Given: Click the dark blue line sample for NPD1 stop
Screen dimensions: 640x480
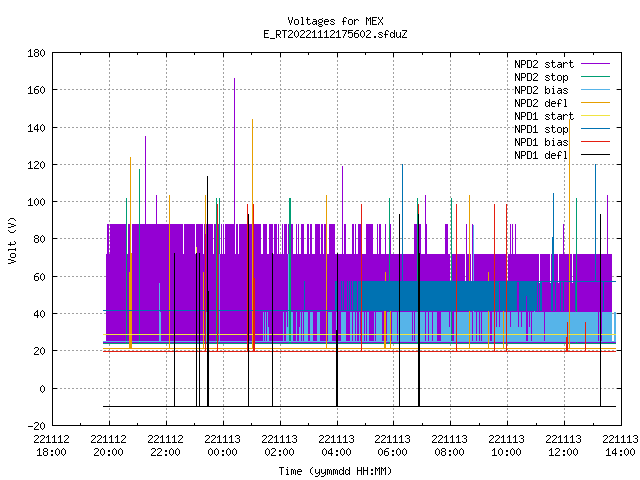Looking at the screenshot, I should click(596, 129).
